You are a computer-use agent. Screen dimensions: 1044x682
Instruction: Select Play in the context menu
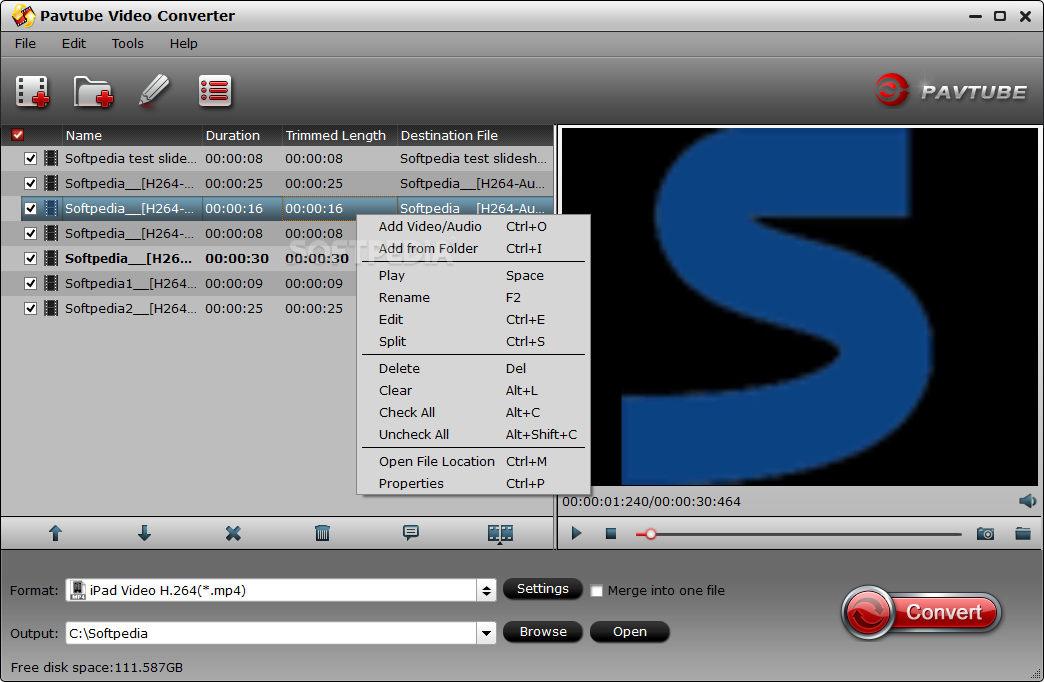point(473,275)
